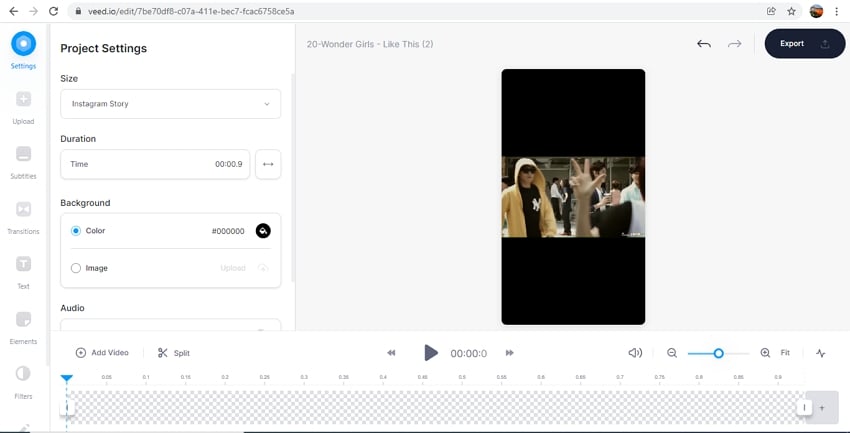This screenshot has height=433, width=850.
Task: Open the Transitions sidebar tab
Action: click(23, 217)
